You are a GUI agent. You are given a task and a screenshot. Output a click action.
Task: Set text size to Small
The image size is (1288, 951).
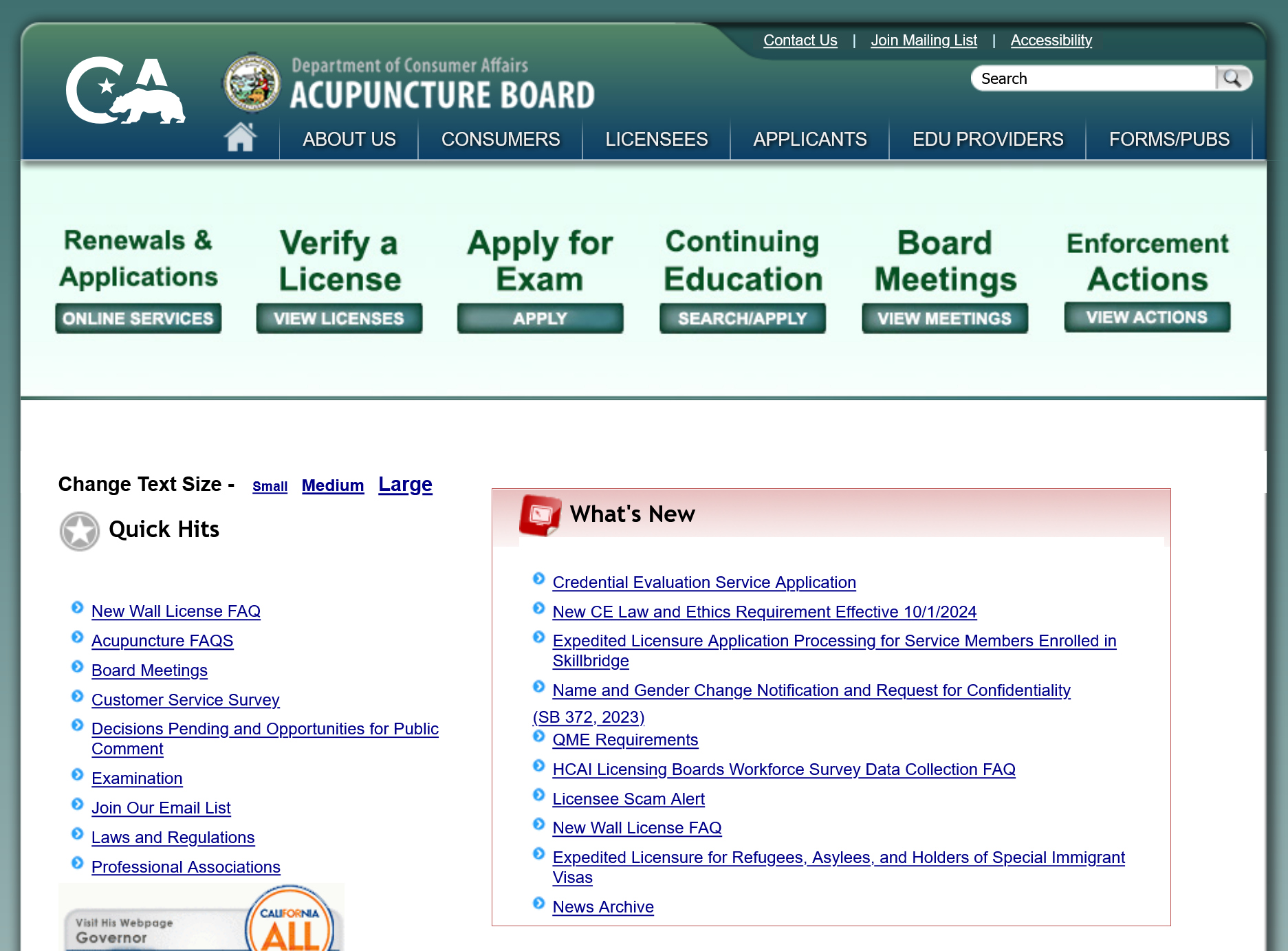pos(270,487)
